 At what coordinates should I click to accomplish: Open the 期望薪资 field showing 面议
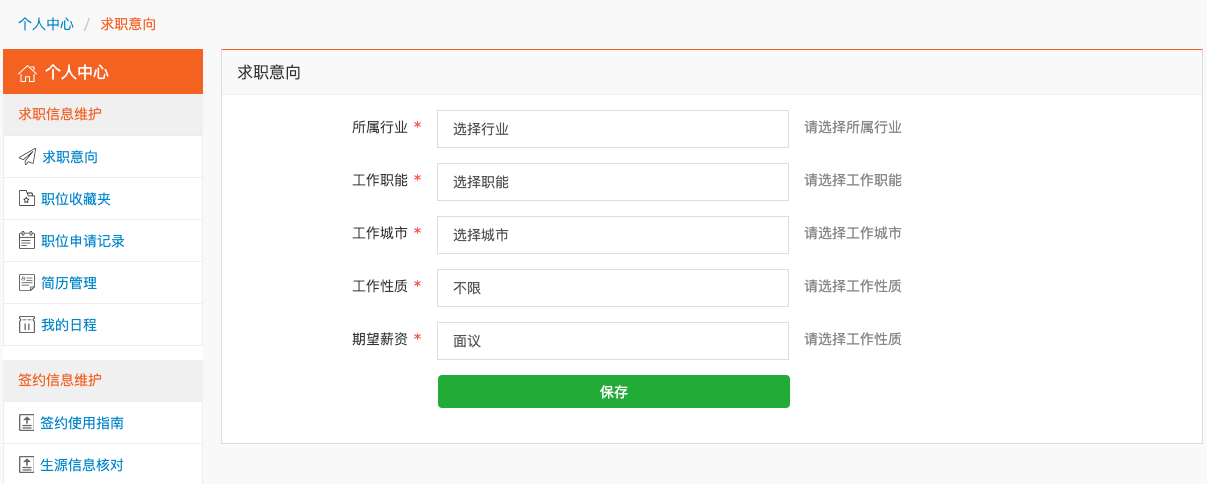click(x=613, y=341)
